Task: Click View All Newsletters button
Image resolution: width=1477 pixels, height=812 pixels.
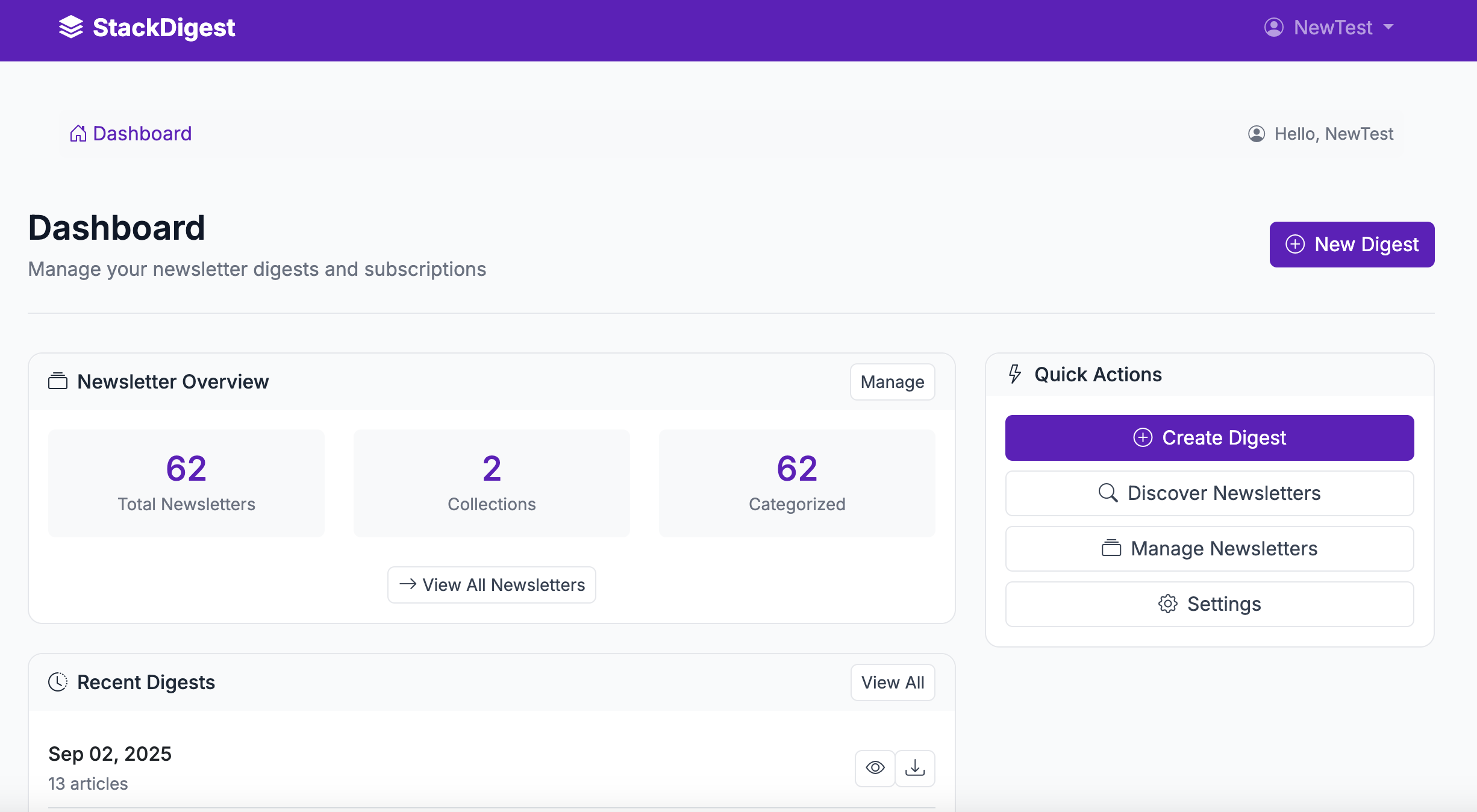Action: pyautogui.click(x=492, y=584)
